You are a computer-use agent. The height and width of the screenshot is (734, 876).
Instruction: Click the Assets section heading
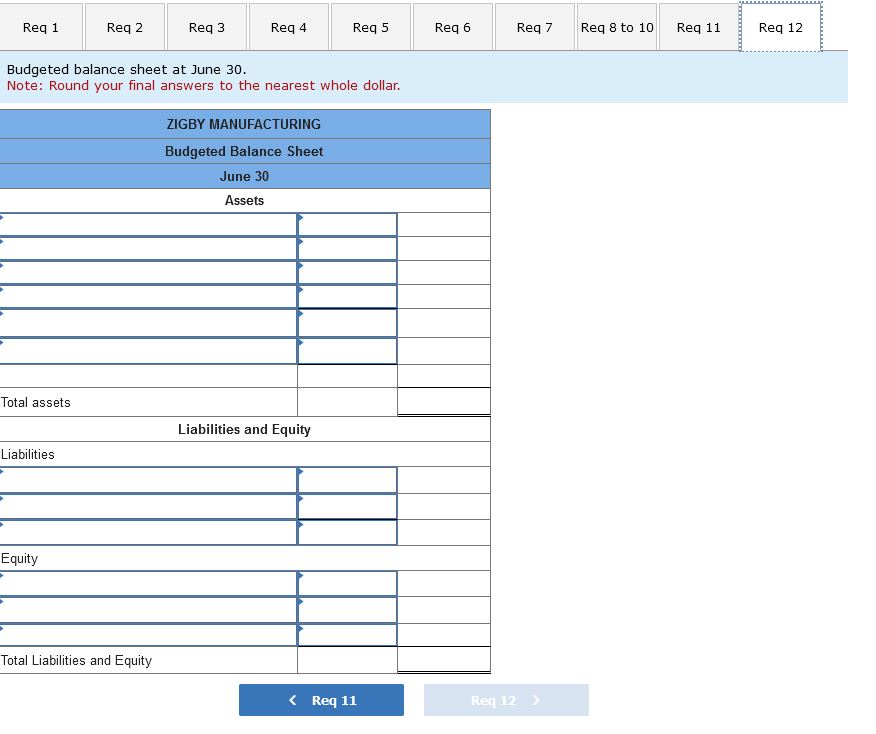click(x=244, y=201)
